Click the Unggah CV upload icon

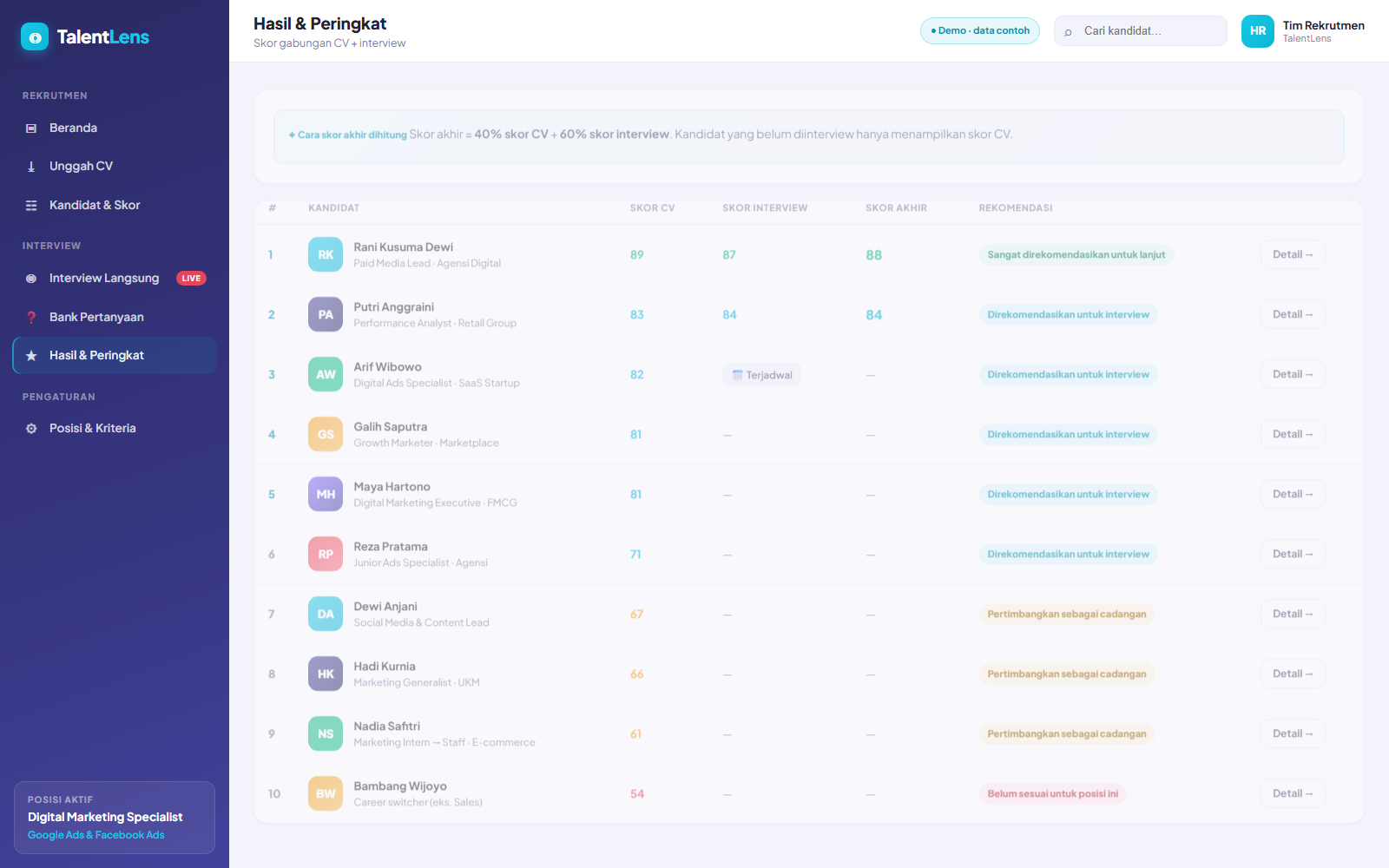[x=31, y=167]
